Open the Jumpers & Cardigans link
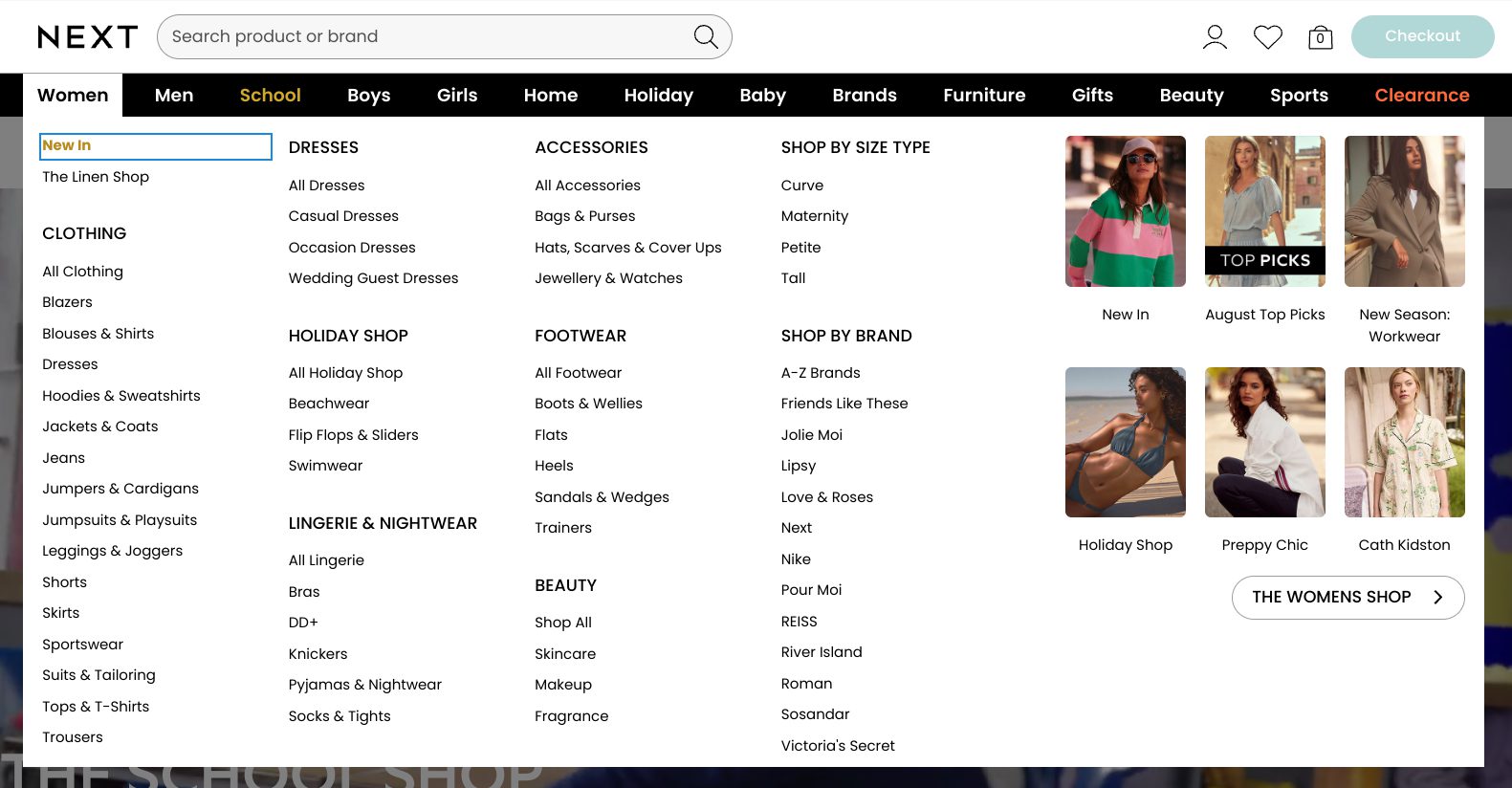The image size is (1512, 788). pyautogui.click(x=121, y=489)
